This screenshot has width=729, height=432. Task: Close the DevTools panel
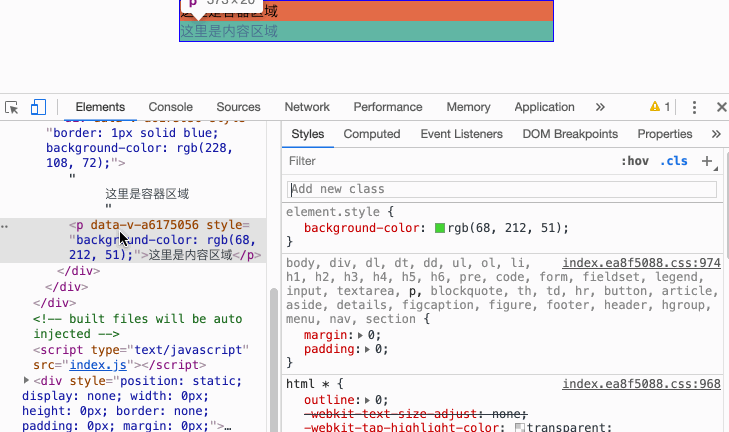[722, 107]
